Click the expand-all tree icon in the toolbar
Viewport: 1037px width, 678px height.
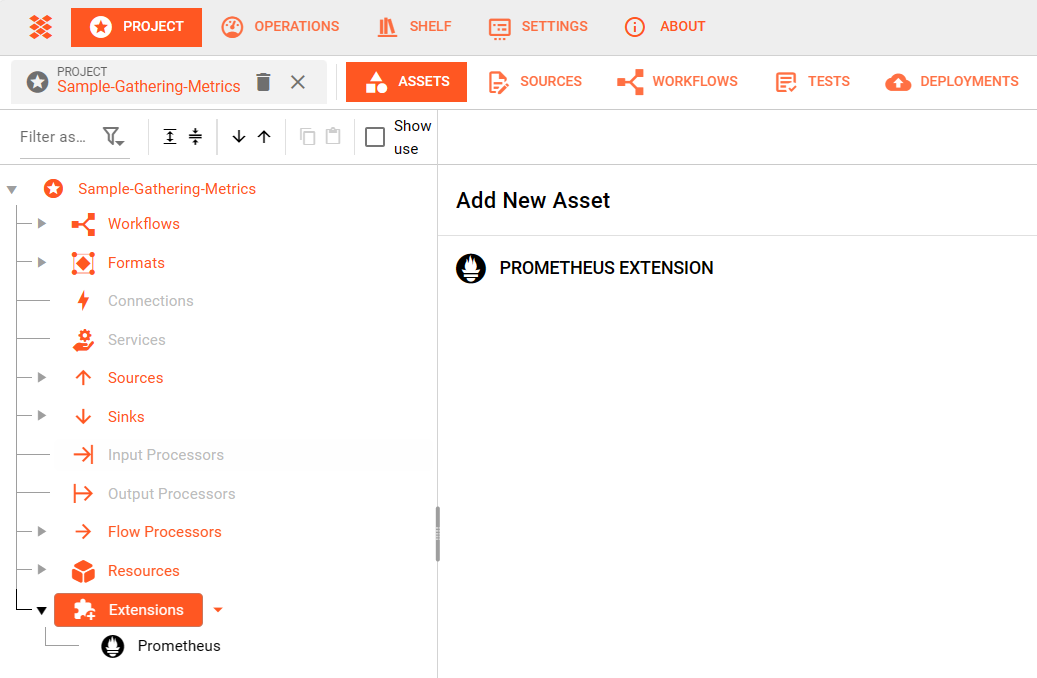click(x=169, y=136)
